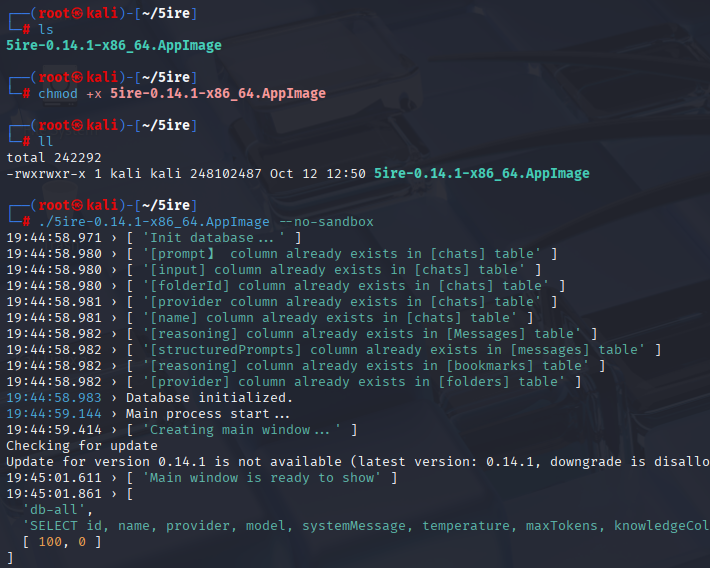
Task: Click the 'ls' command on the first prompt
Action: click(x=46, y=29)
